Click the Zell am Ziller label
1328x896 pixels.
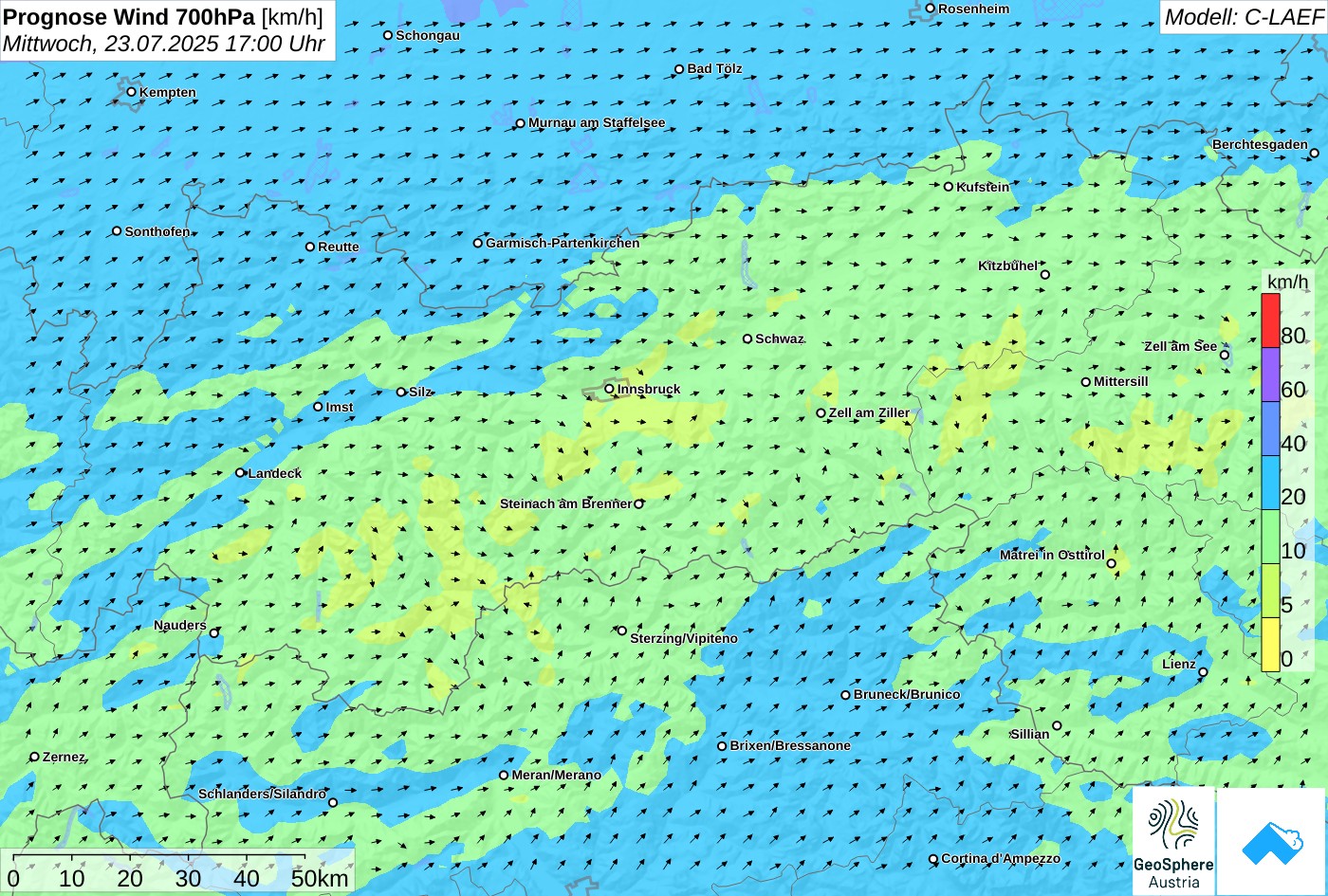click(869, 412)
